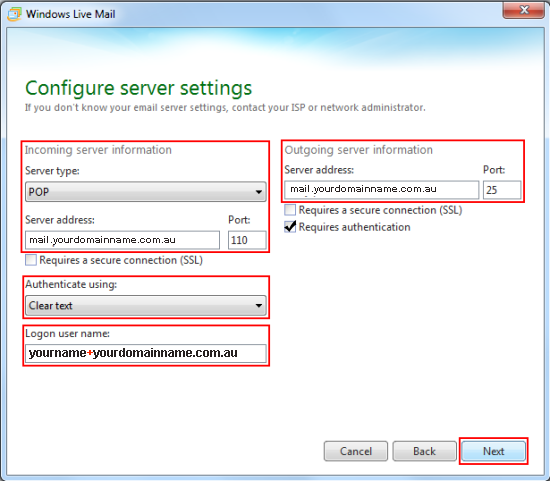Click the Cancel button

(356, 451)
